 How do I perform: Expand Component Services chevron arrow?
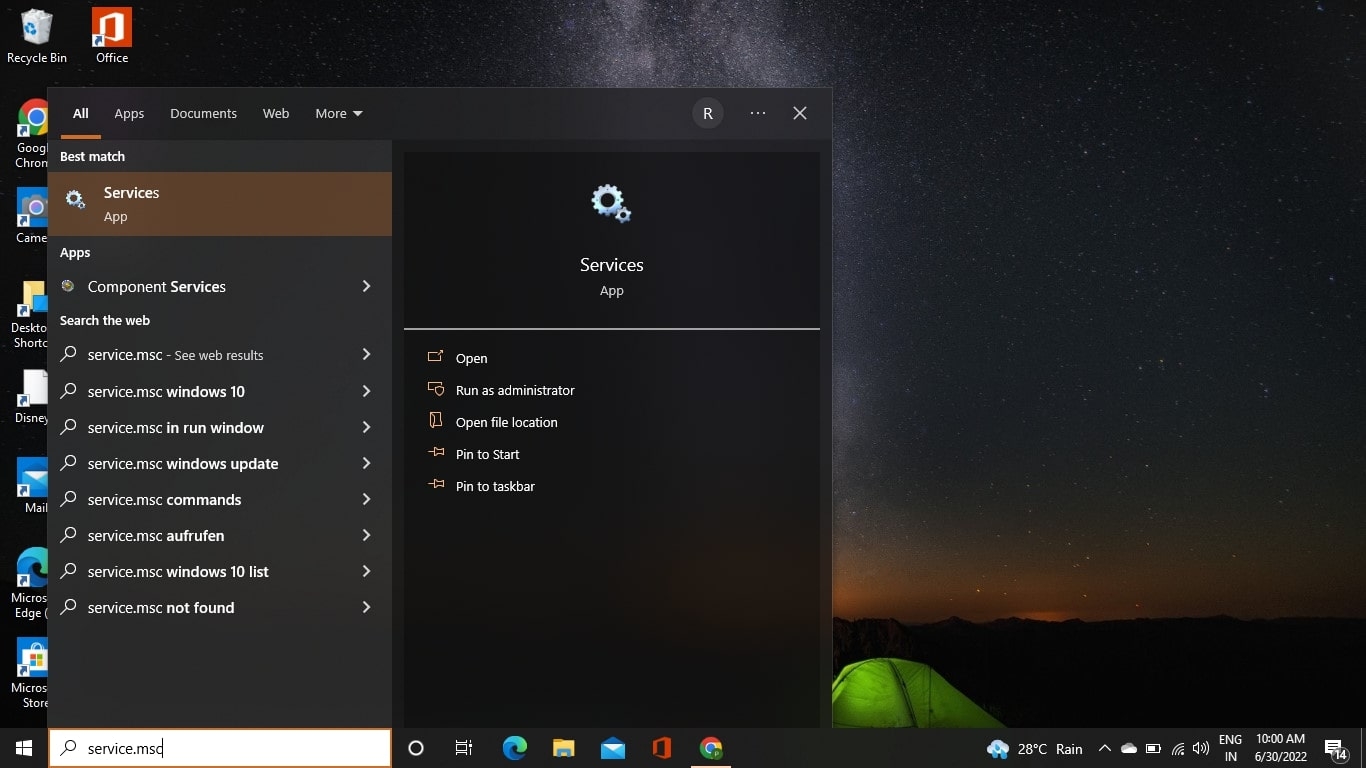pyautogui.click(x=366, y=286)
